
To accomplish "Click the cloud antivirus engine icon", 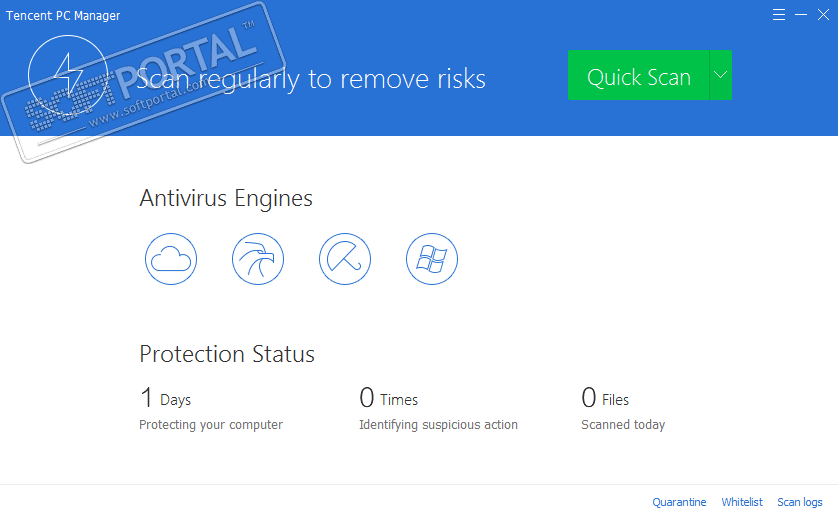I will click(170, 260).
